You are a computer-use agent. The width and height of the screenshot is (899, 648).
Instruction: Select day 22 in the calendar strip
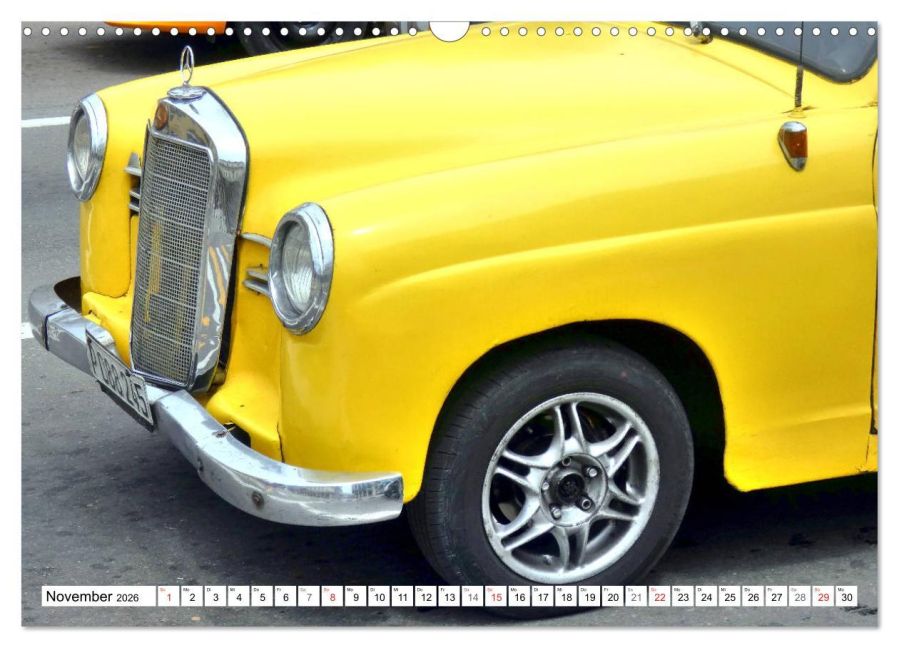pos(659,597)
